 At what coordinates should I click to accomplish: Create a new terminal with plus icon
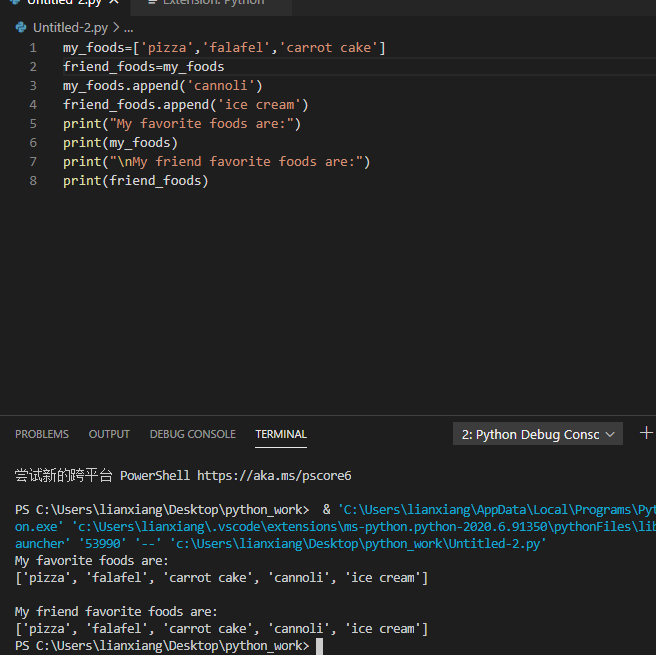coord(646,433)
